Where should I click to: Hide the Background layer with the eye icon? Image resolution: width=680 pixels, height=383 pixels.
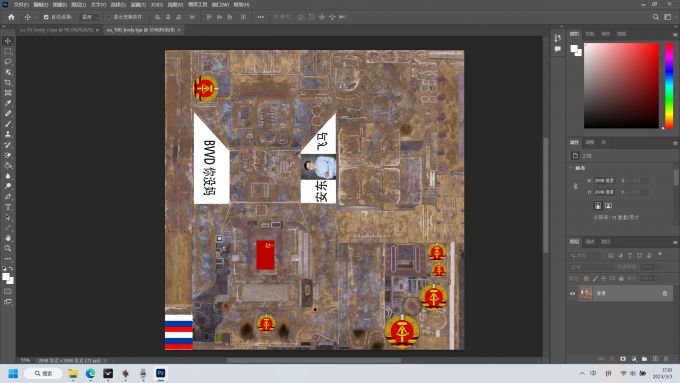point(572,294)
